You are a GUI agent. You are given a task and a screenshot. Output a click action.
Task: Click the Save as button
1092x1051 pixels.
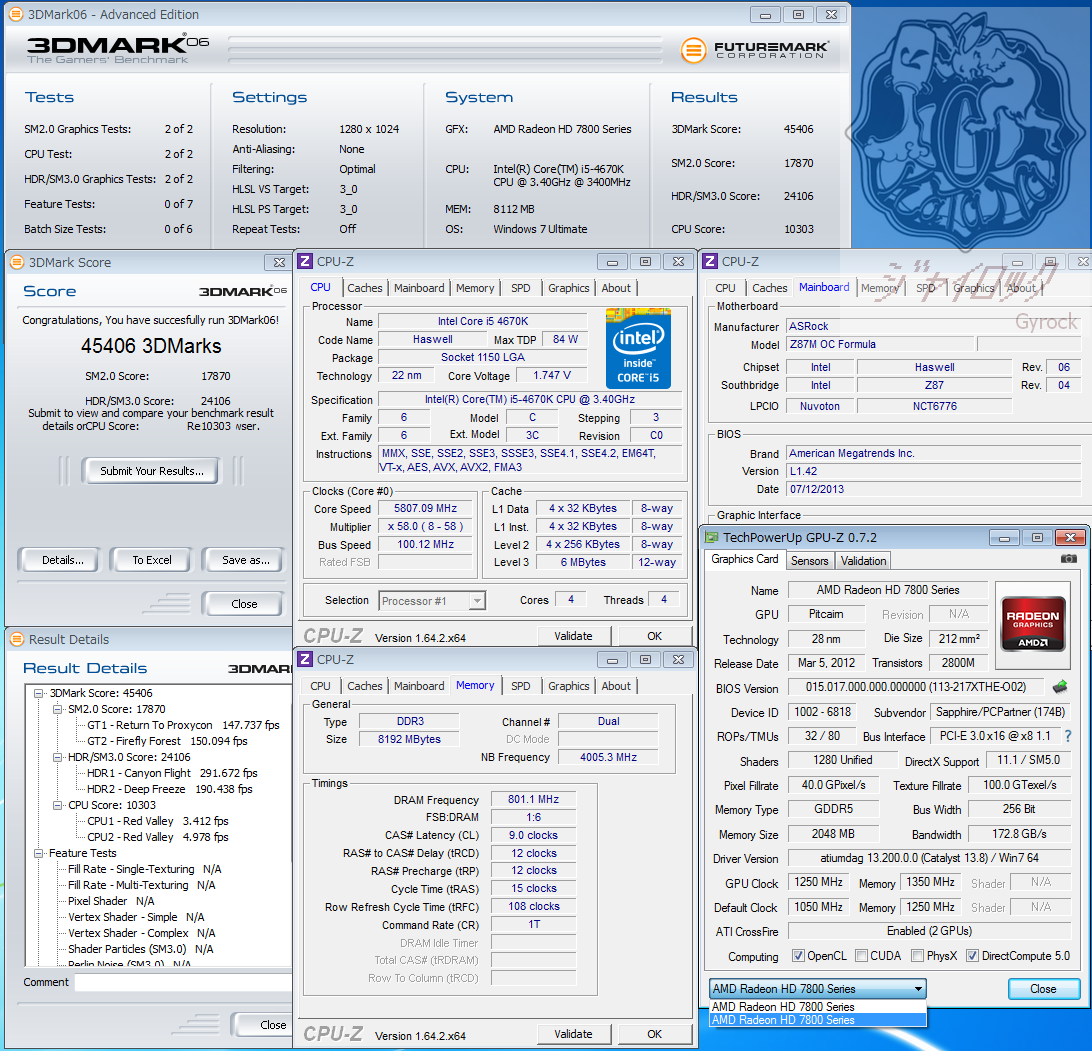245,560
